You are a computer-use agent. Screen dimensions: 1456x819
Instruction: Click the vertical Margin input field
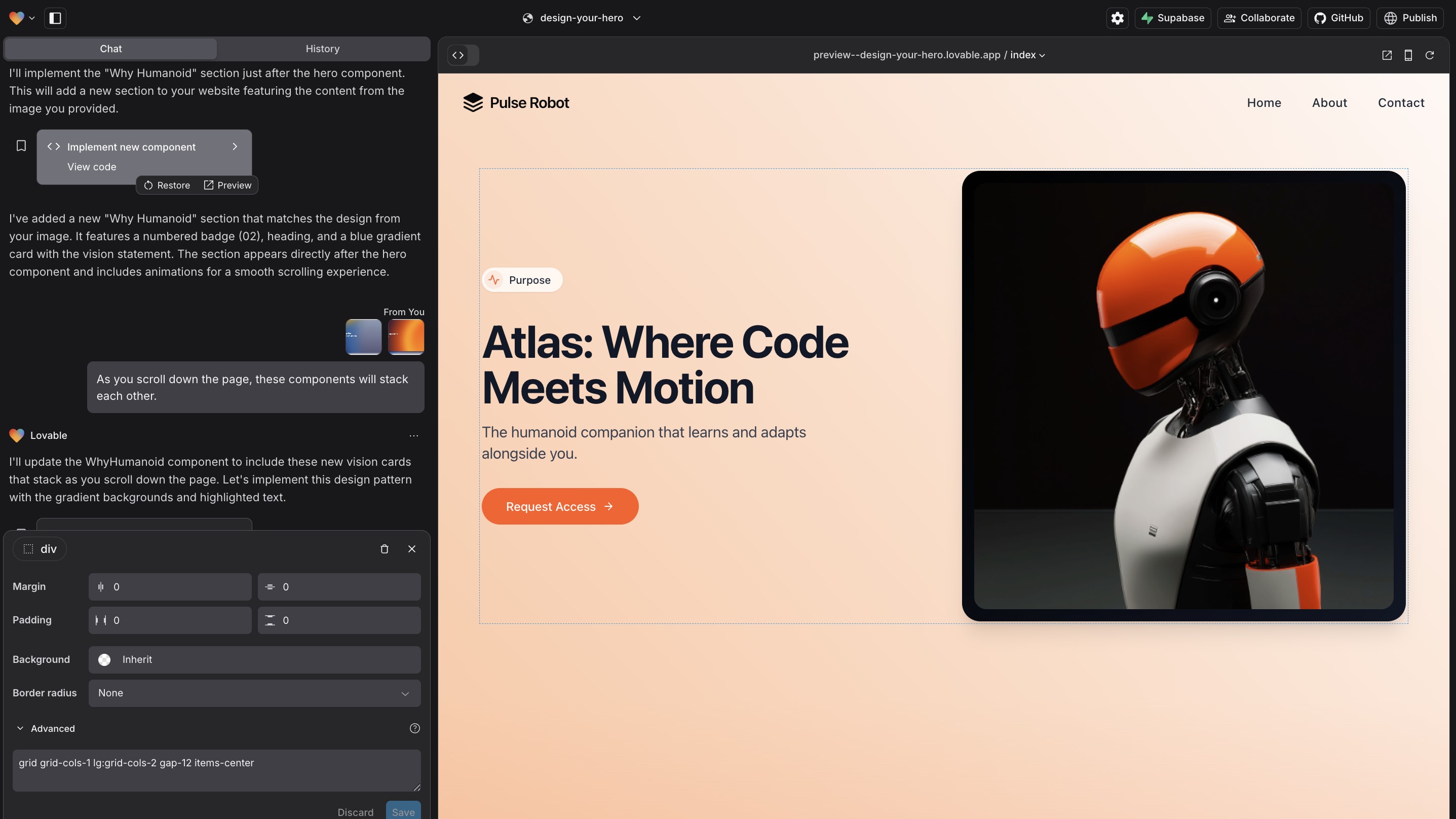(x=339, y=586)
